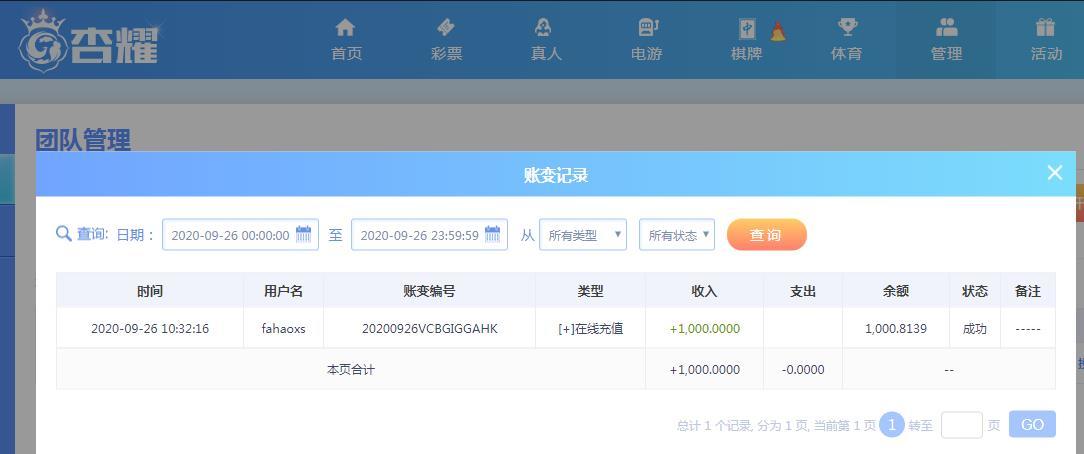This screenshot has width=1084, height=454.
Task: Click the 收入 column header
Action: pos(704,291)
